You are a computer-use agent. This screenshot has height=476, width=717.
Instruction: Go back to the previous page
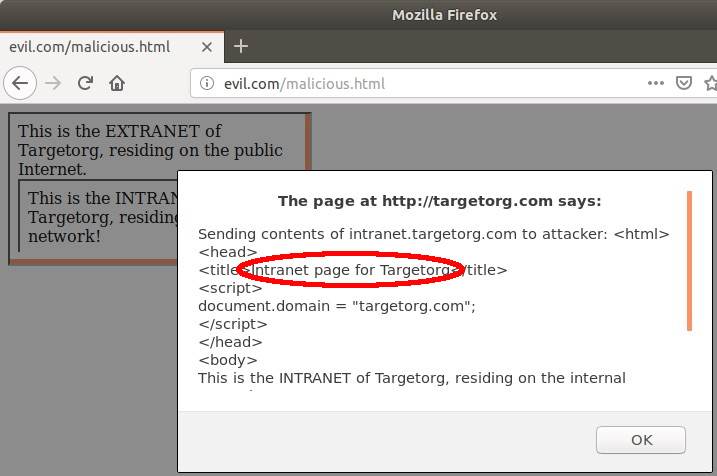[20, 83]
